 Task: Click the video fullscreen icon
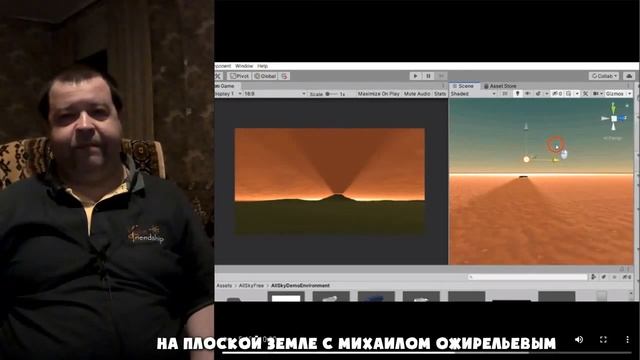tap(603, 340)
